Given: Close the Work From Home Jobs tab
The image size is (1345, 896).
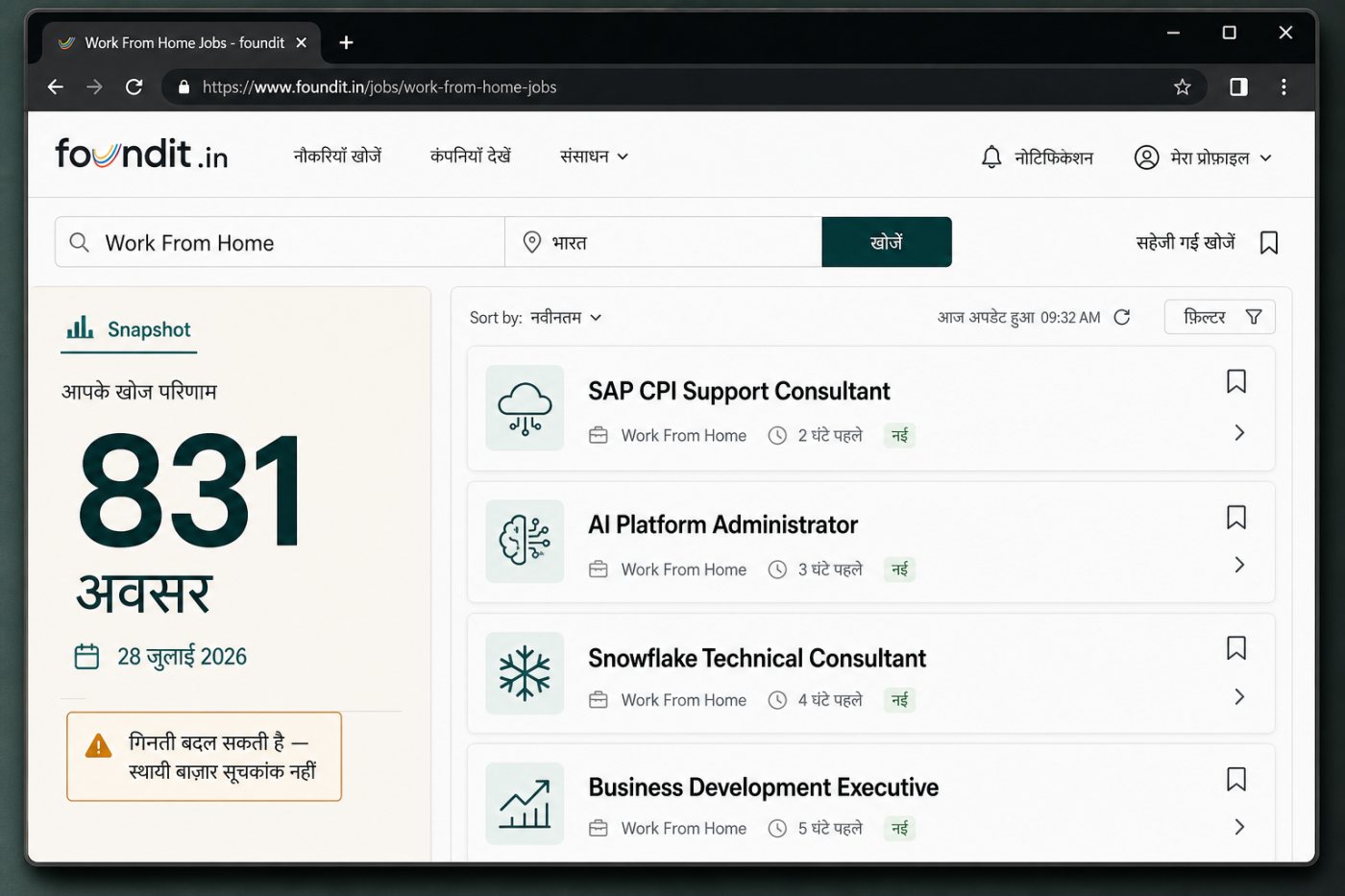Looking at the screenshot, I should click(x=301, y=42).
